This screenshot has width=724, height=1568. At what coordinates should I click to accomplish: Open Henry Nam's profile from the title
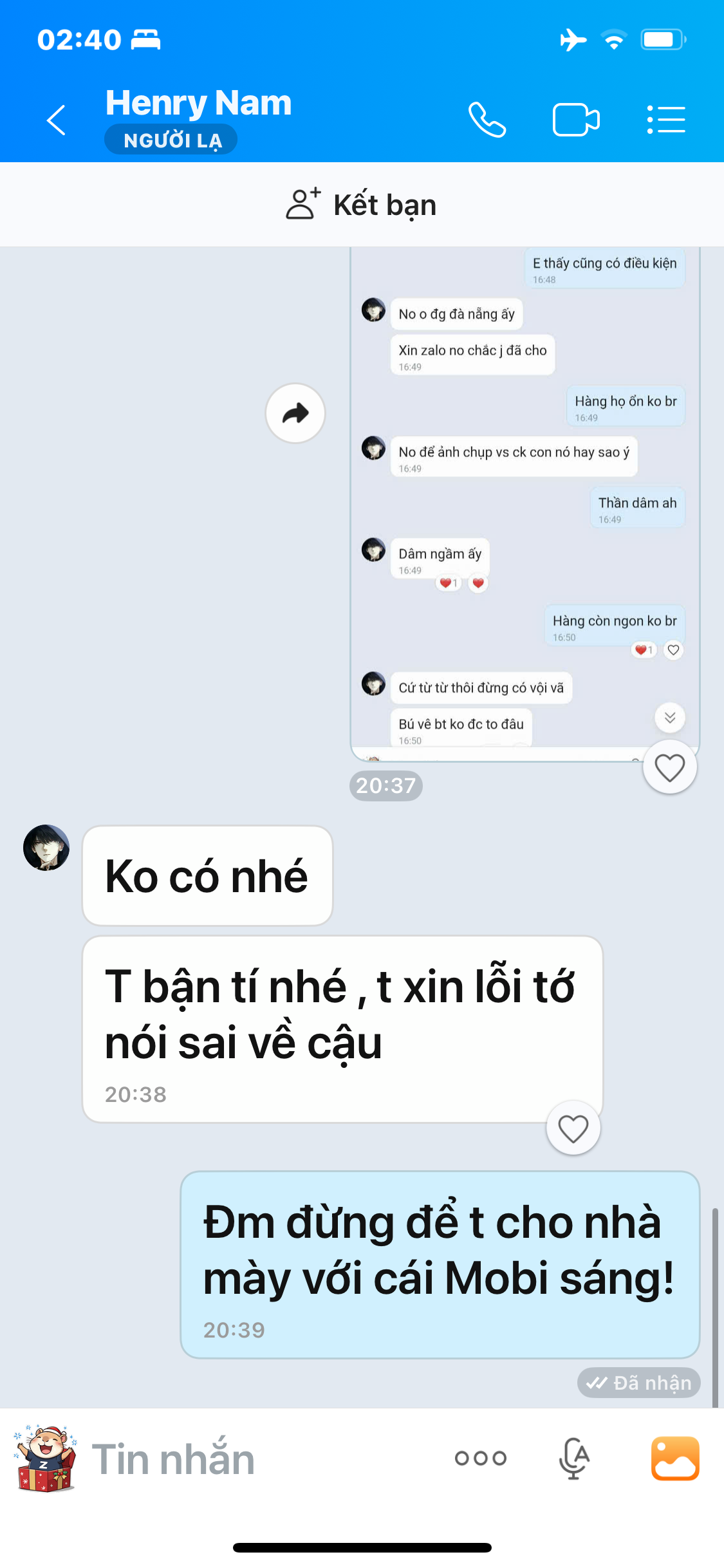[198, 103]
